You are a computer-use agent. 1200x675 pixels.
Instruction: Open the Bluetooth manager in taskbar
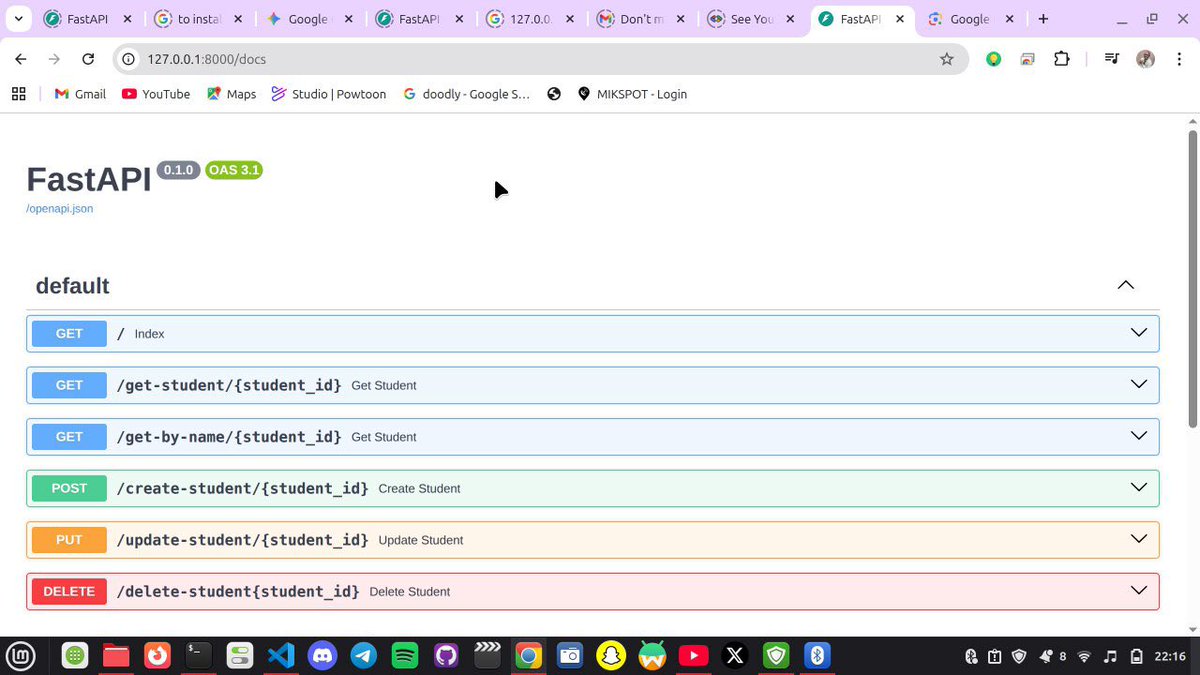point(817,656)
